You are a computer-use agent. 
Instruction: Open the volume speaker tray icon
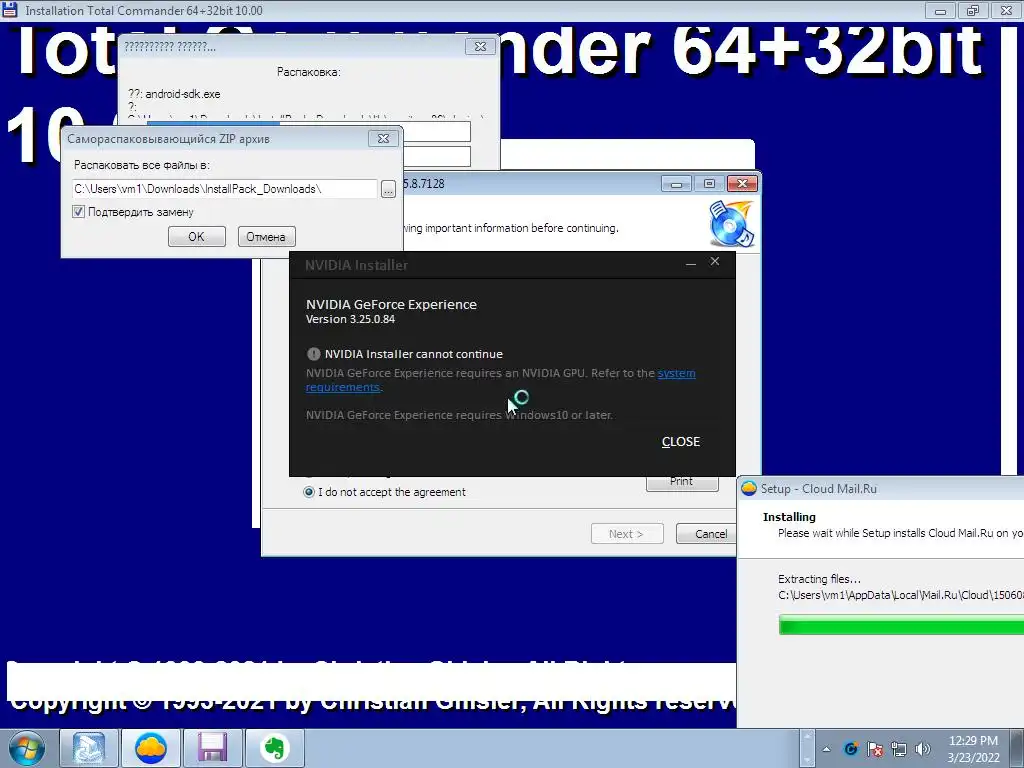click(923, 749)
